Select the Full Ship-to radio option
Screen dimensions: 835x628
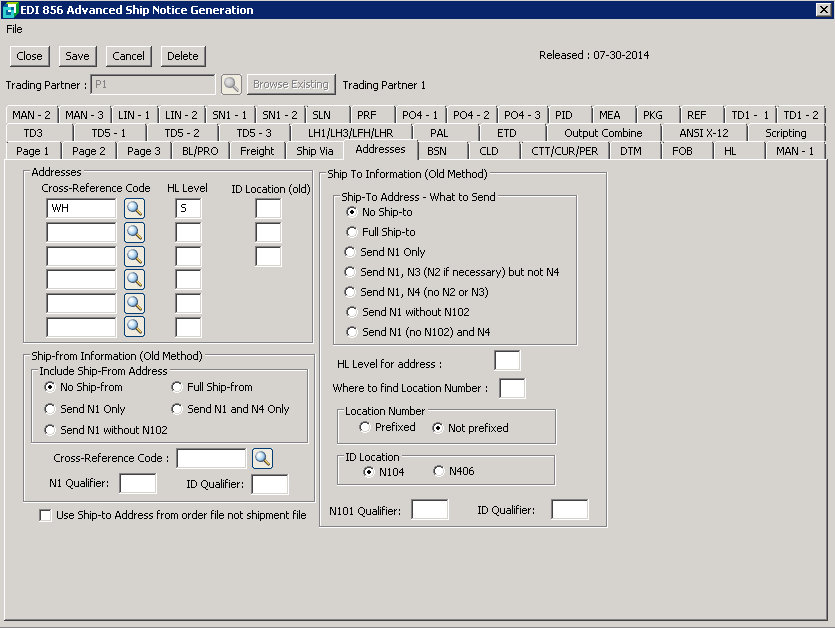click(351, 232)
